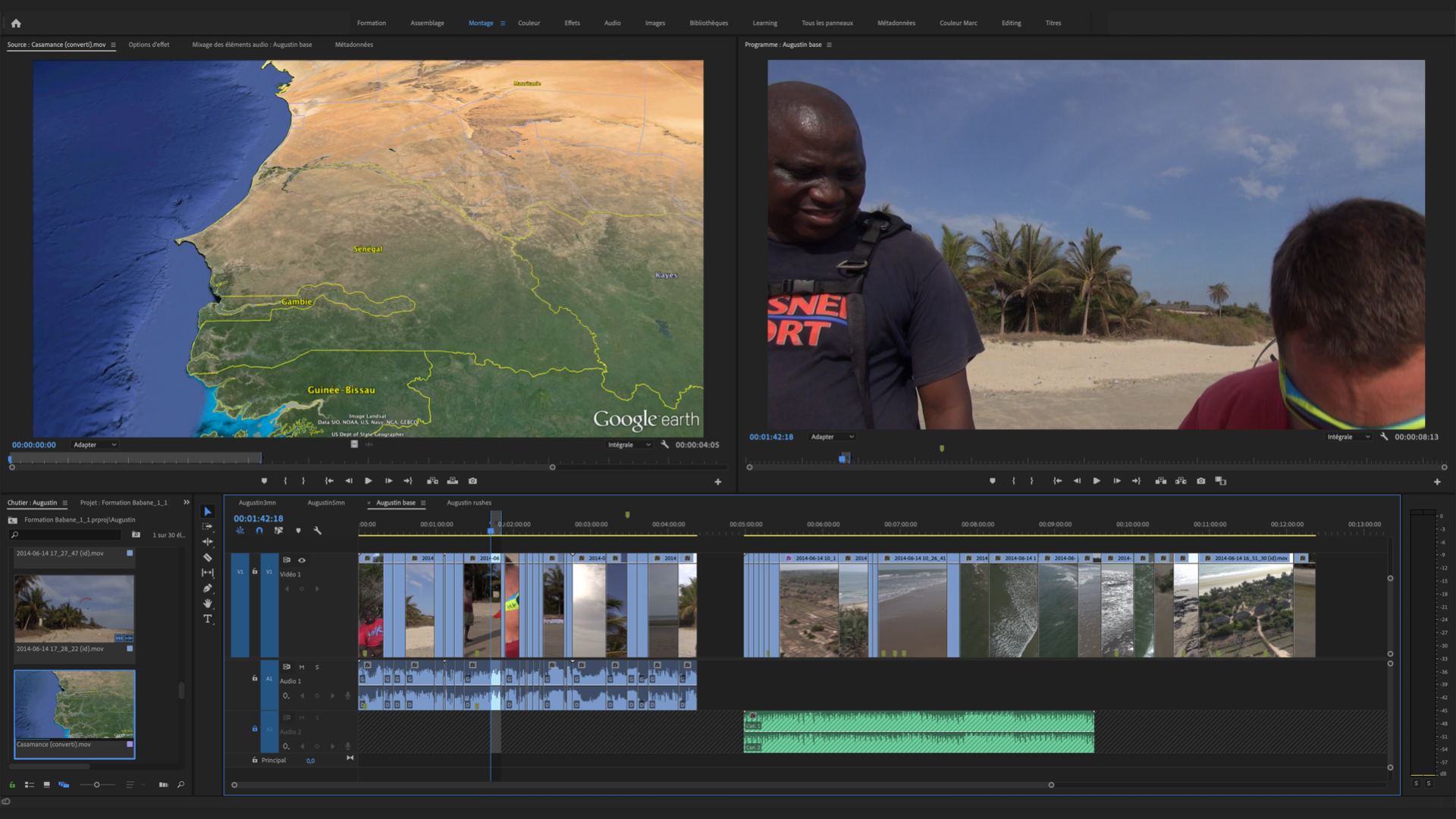Image resolution: width=1456 pixels, height=819 pixels.
Task: Open Source monitor Adapter zoom dropdown
Action: (x=95, y=445)
